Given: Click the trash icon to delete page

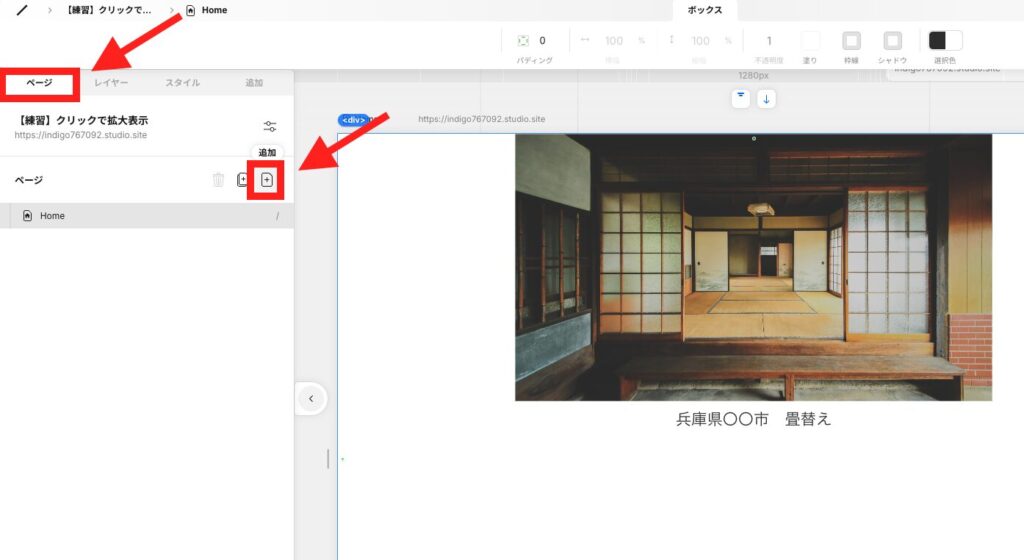Looking at the screenshot, I should coord(219,179).
